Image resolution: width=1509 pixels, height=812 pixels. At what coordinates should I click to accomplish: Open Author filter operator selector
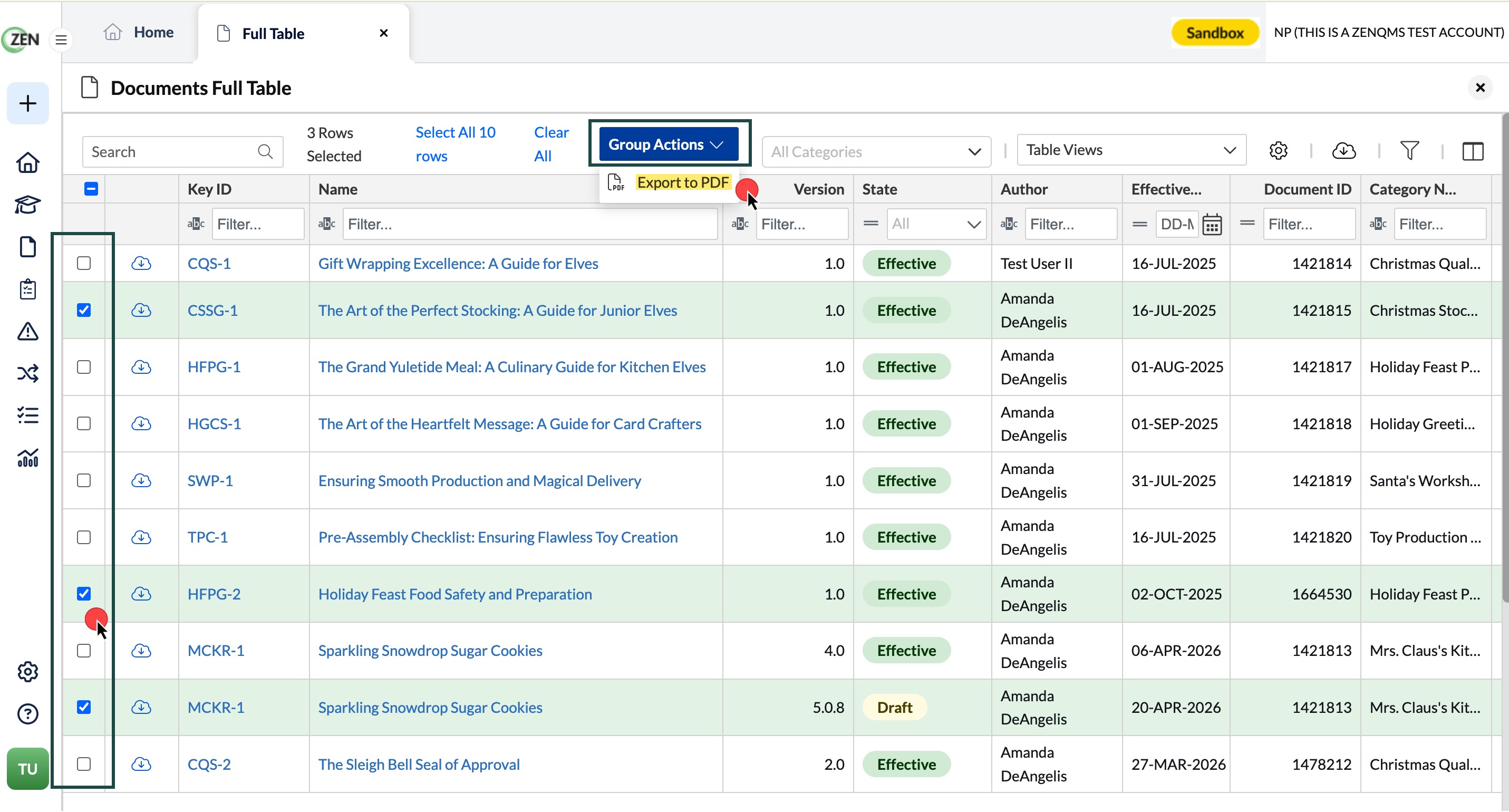pyautogui.click(x=1009, y=224)
